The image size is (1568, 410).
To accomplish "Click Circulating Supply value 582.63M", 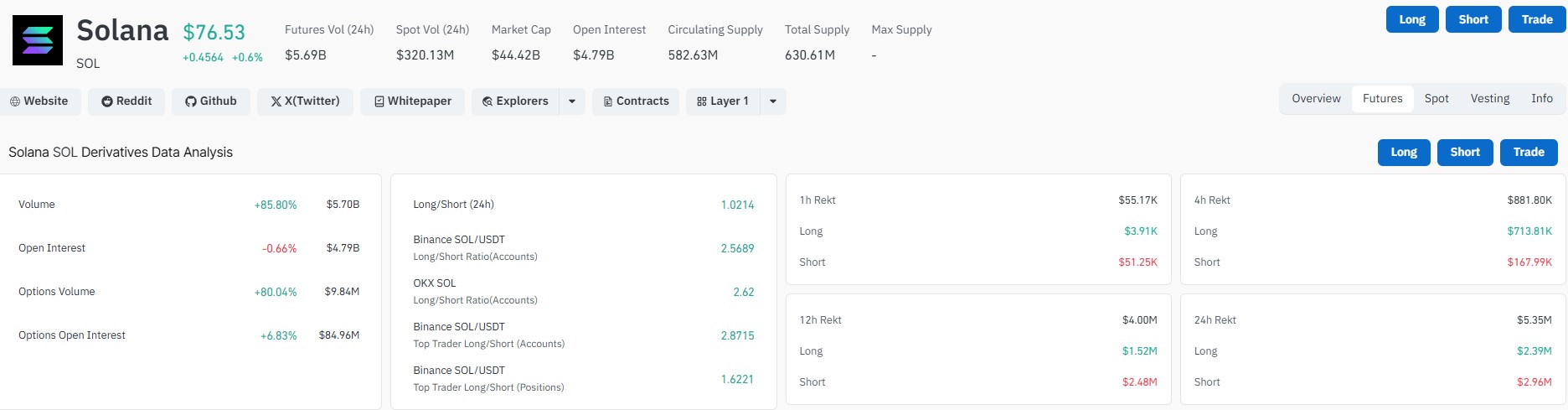I will pyautogui.click(x=693, y=55).
